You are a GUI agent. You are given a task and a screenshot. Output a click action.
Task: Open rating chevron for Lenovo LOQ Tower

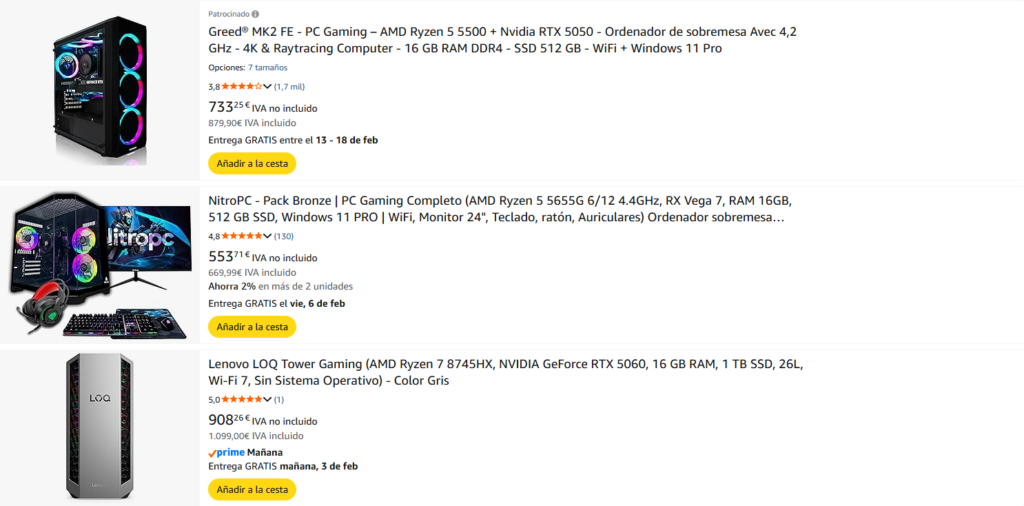pos(268,400)
